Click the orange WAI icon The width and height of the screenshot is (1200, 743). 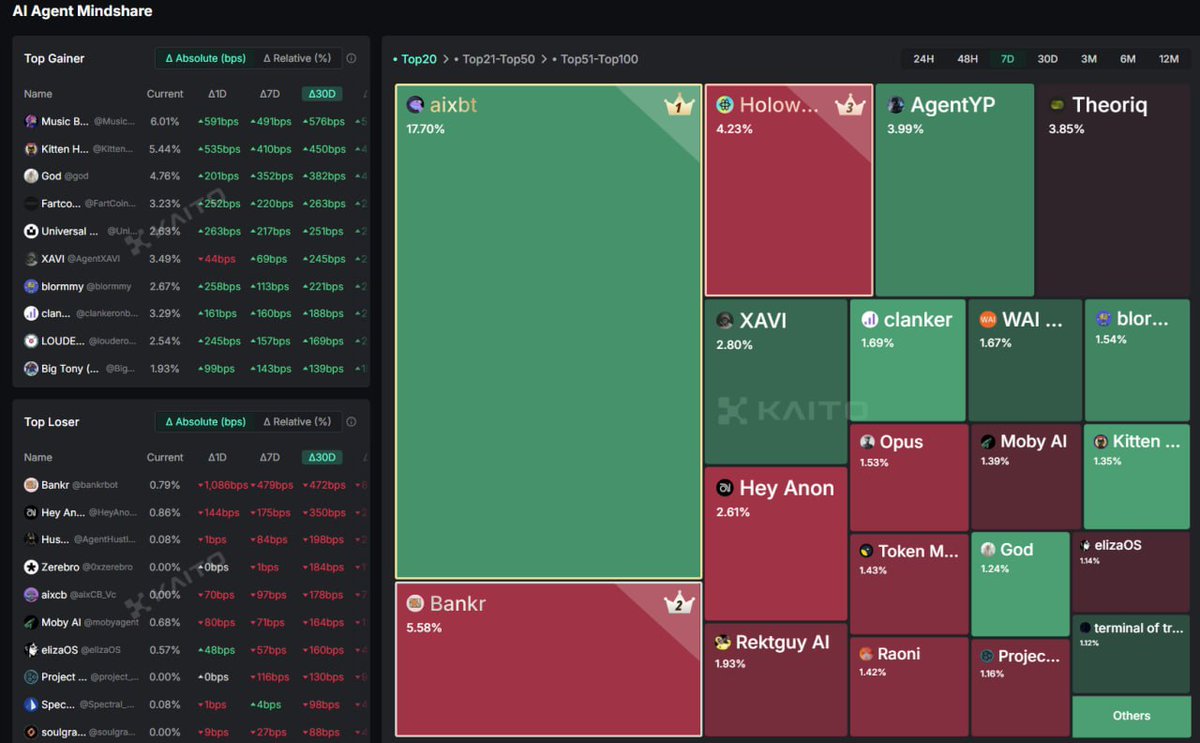(x=988, y=320)
